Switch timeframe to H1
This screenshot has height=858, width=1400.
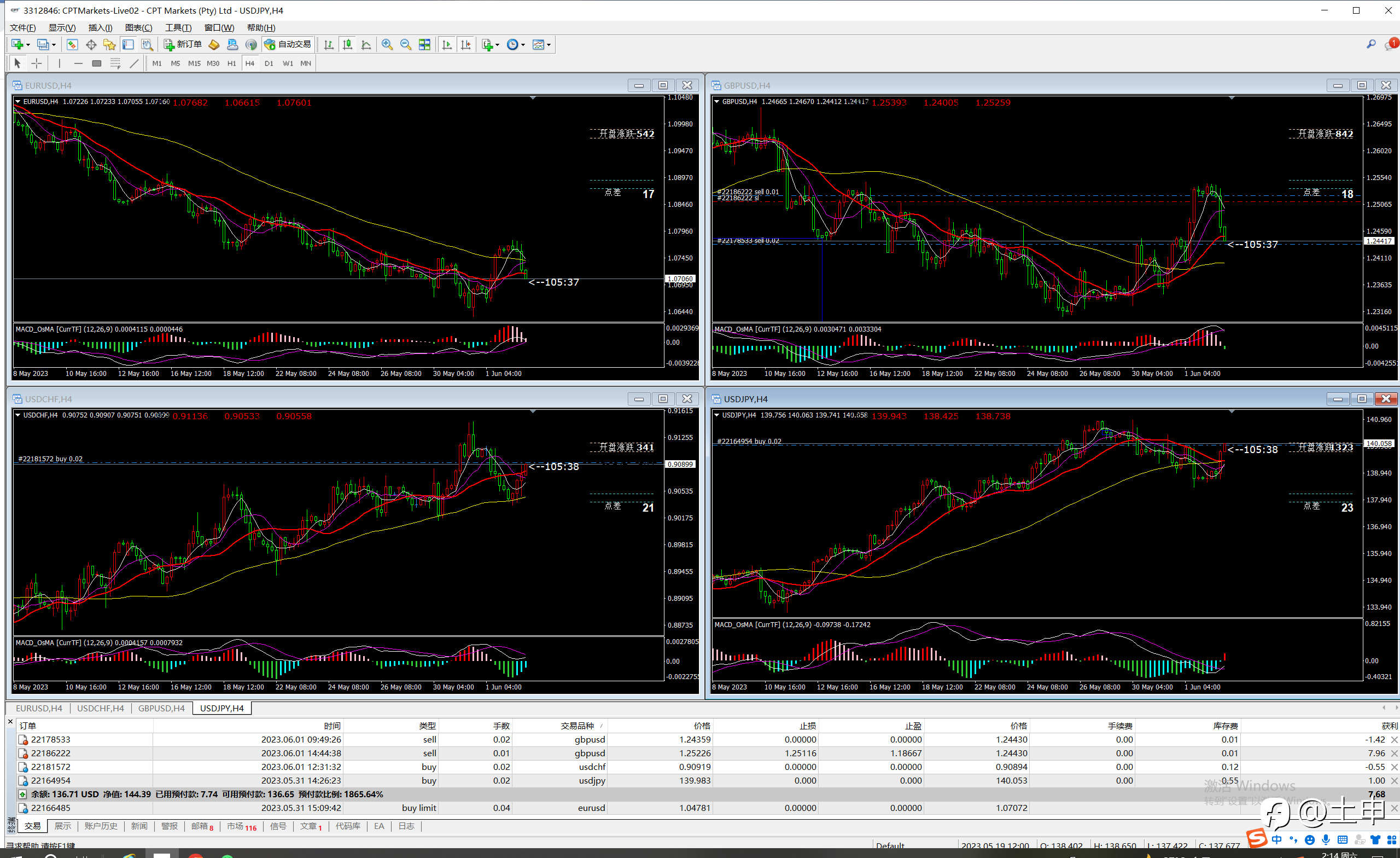[231, 63]
